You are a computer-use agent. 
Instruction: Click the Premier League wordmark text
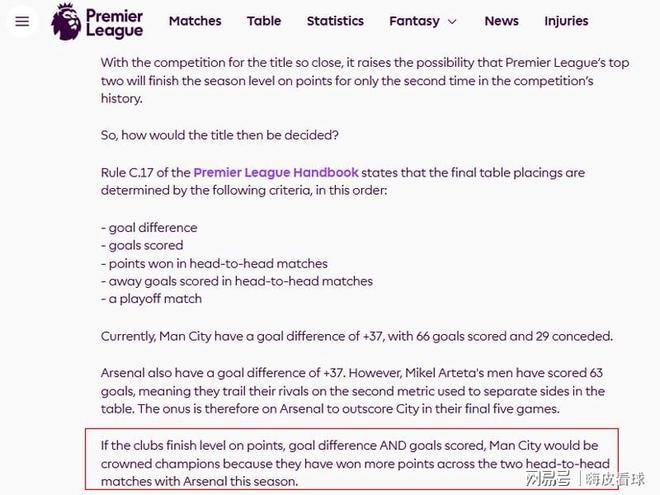point(114,22)
